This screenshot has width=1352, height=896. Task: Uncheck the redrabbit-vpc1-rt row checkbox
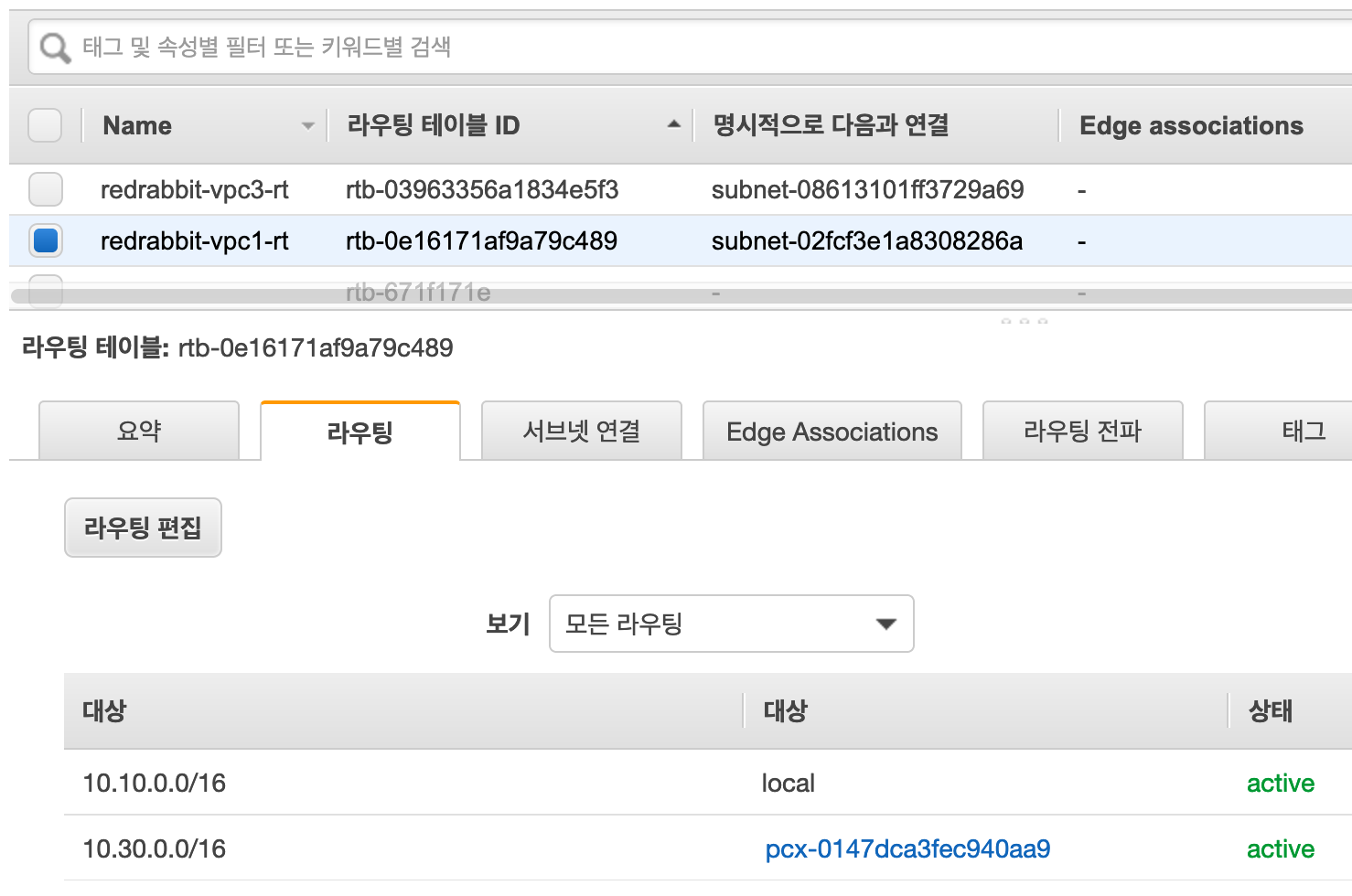(46, 240)
